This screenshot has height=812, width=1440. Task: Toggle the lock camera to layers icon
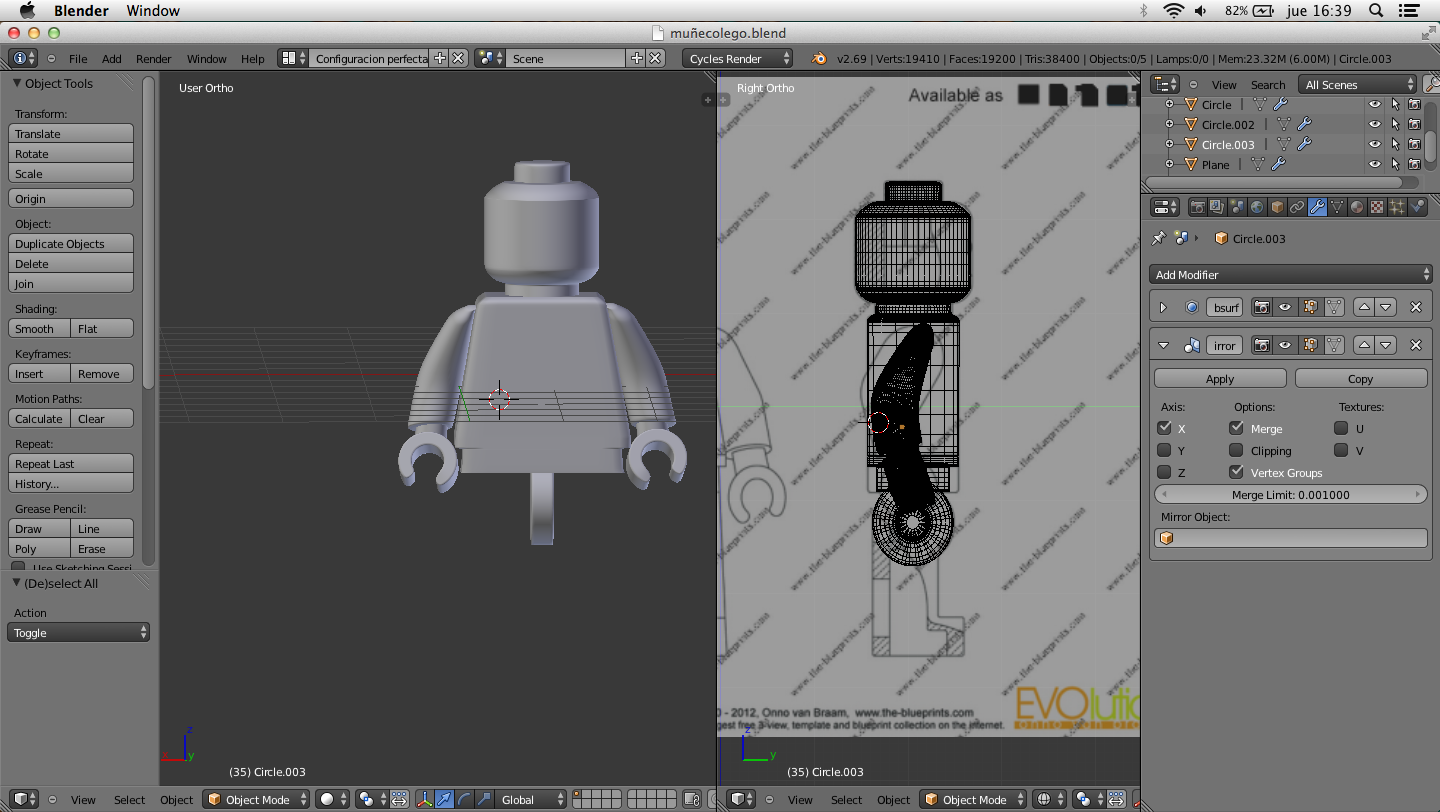690,799
